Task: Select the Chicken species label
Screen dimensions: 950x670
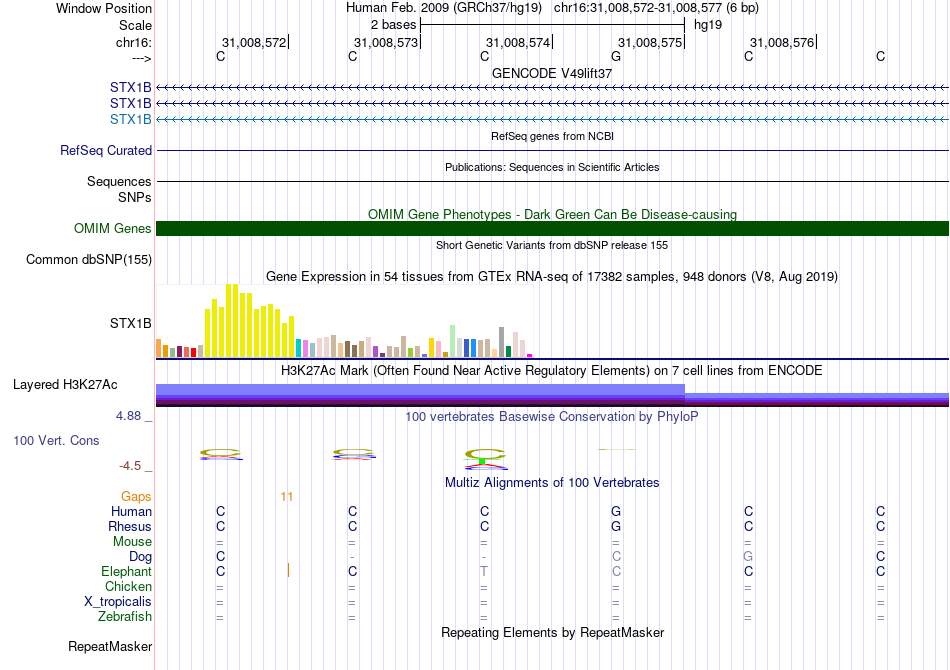Action: 128,586
